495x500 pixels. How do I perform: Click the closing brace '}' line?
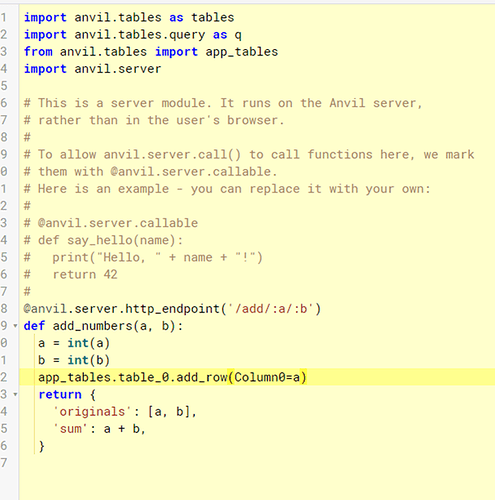(41, 446)
